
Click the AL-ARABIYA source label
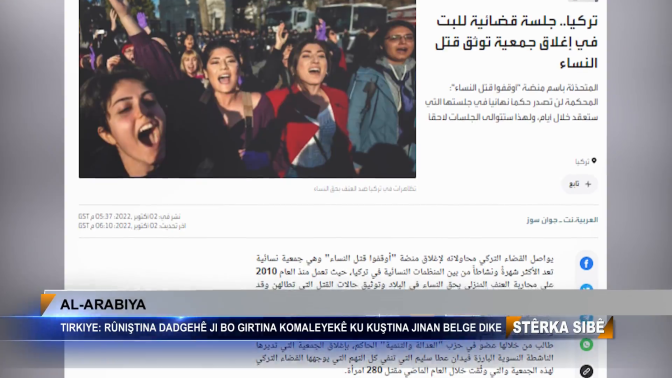coord(103,304)
